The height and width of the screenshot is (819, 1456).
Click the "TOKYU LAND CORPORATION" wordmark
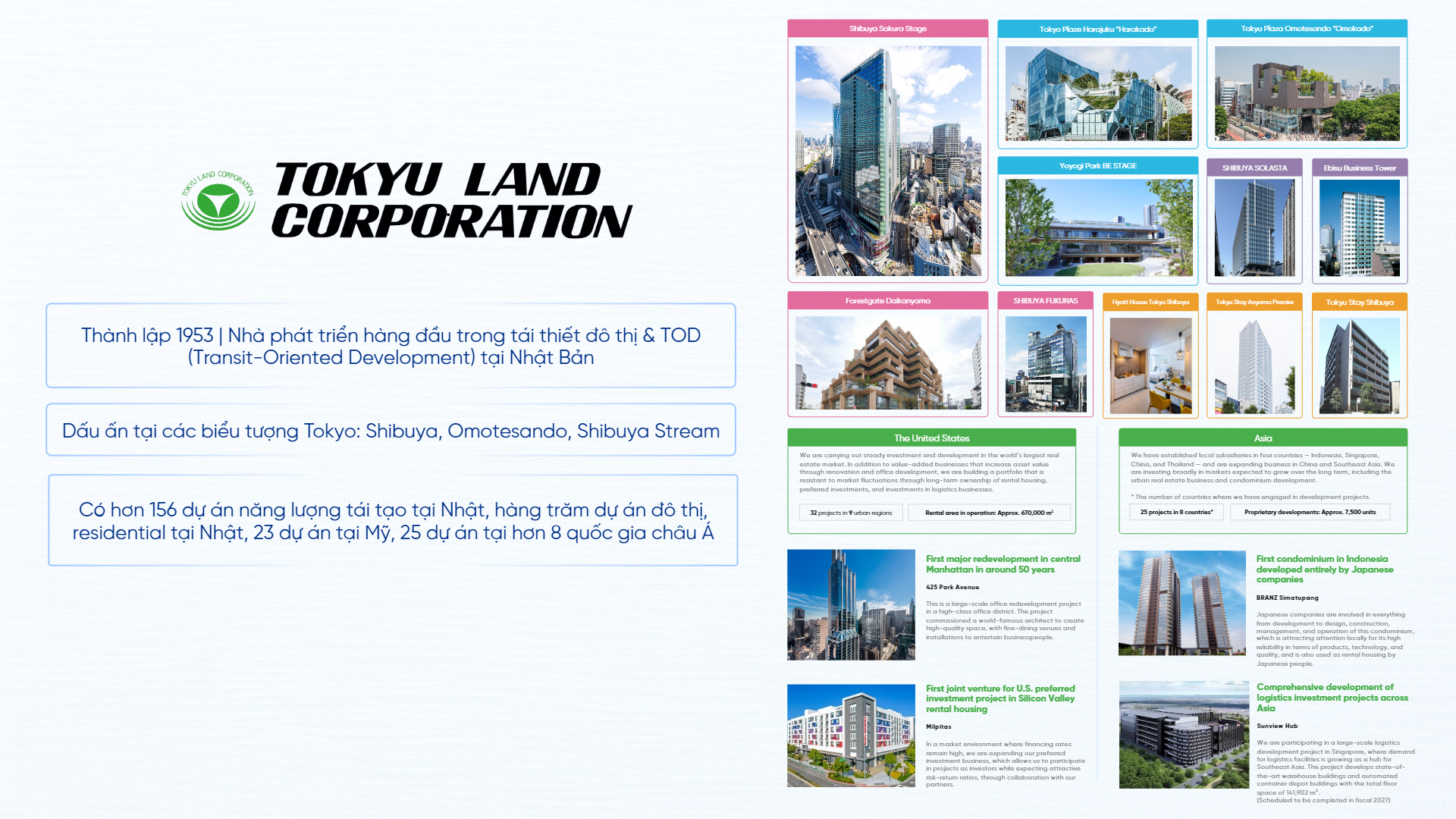452,200
